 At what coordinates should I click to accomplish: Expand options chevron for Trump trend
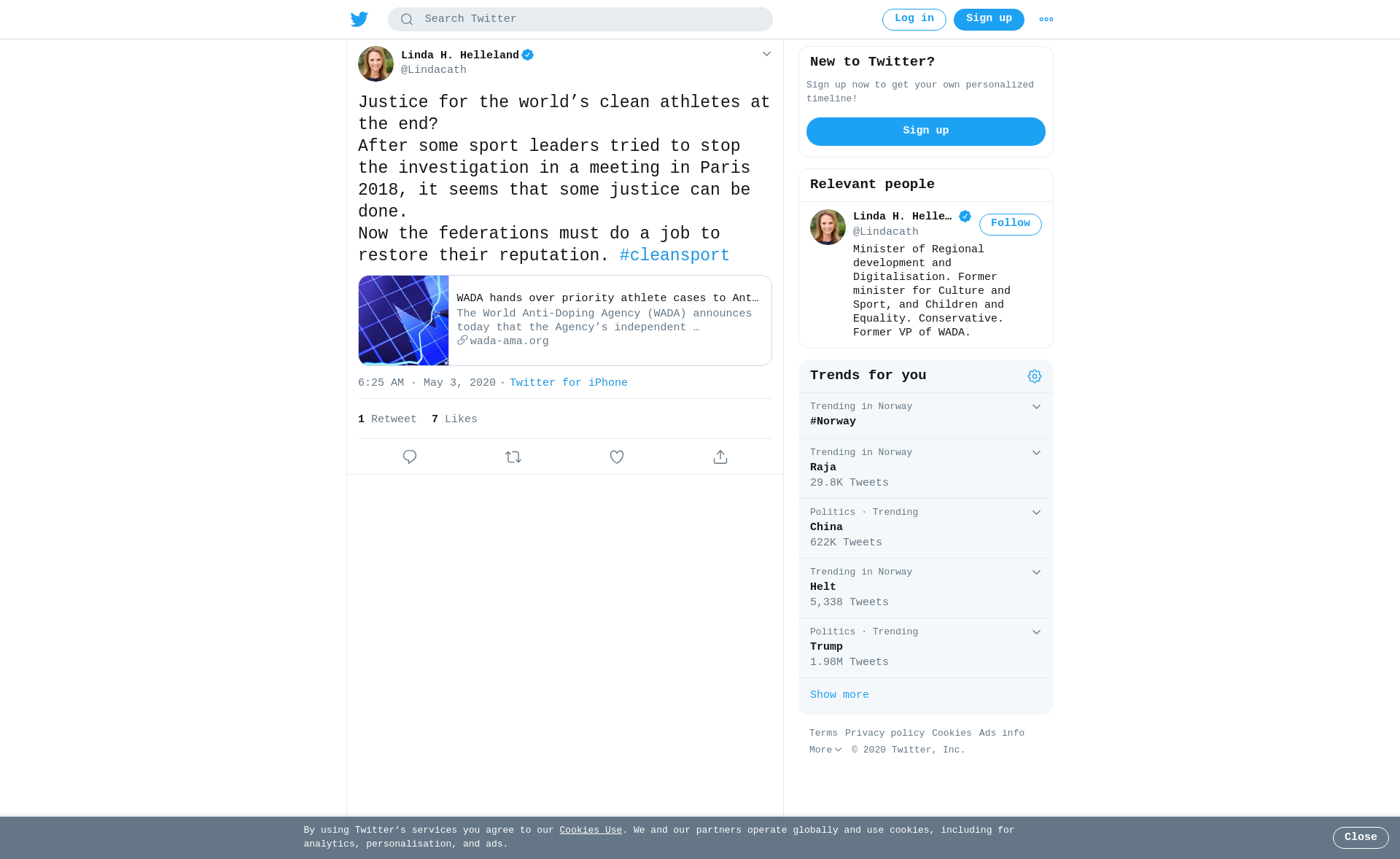tap(1036, 632)
